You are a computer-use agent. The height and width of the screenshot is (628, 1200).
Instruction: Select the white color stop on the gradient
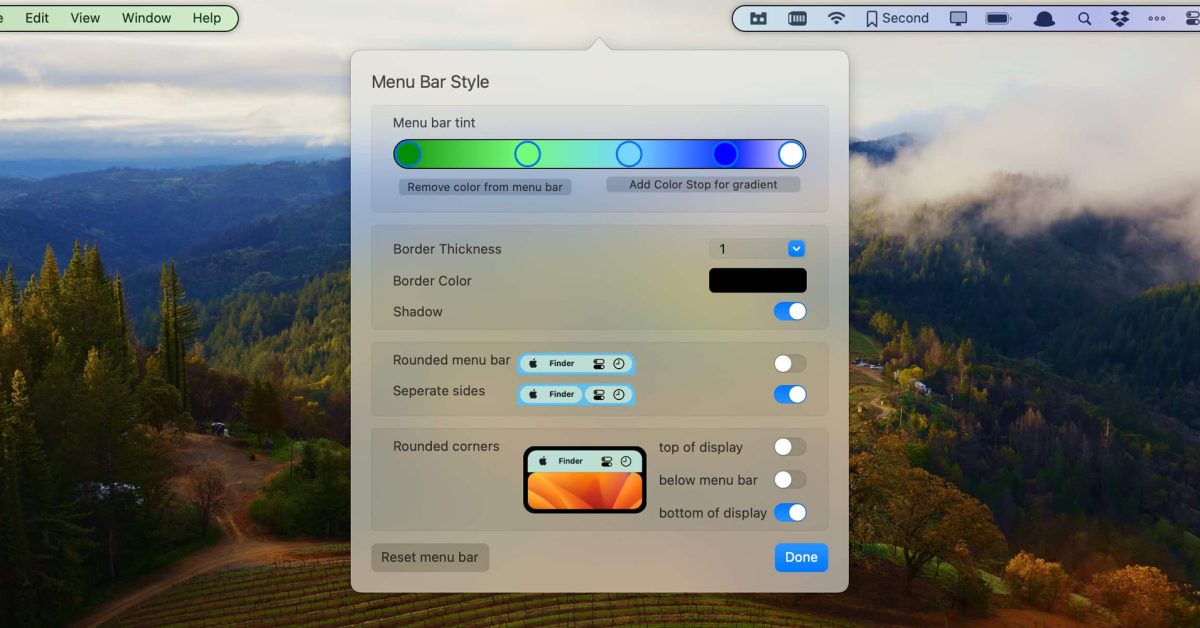(790, 154)
